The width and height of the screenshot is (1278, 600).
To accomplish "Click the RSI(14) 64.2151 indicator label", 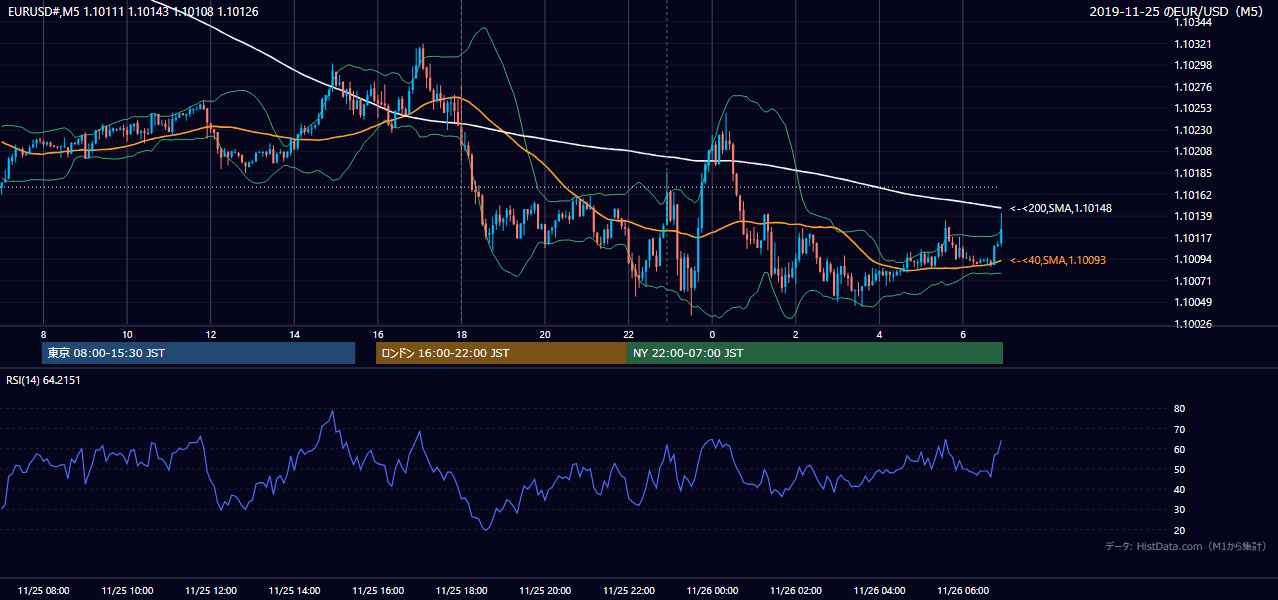I will click(44, 379).
